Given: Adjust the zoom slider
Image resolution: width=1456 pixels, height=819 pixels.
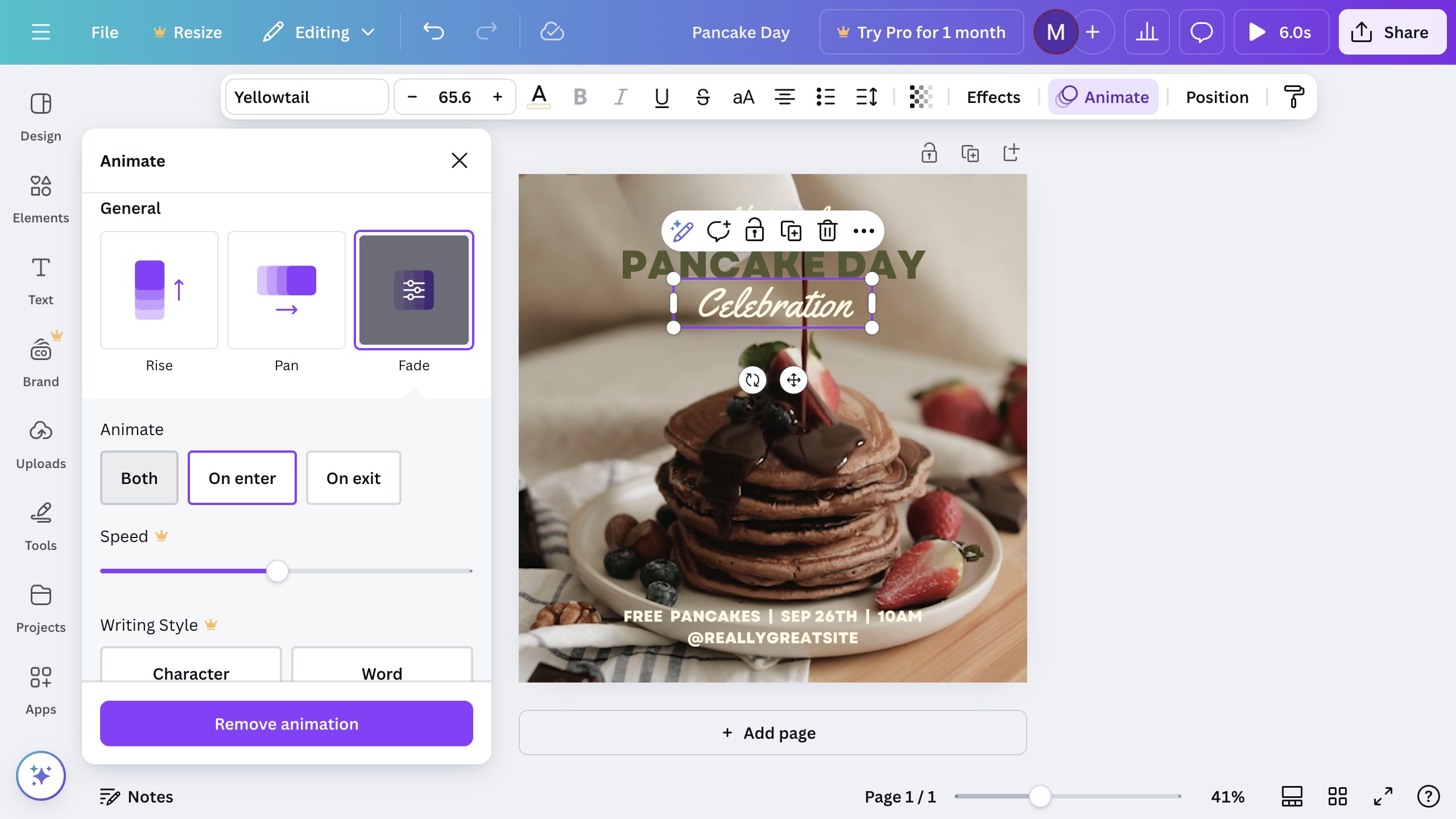Looking at the screenshot, I should [x=1040, y=796].
